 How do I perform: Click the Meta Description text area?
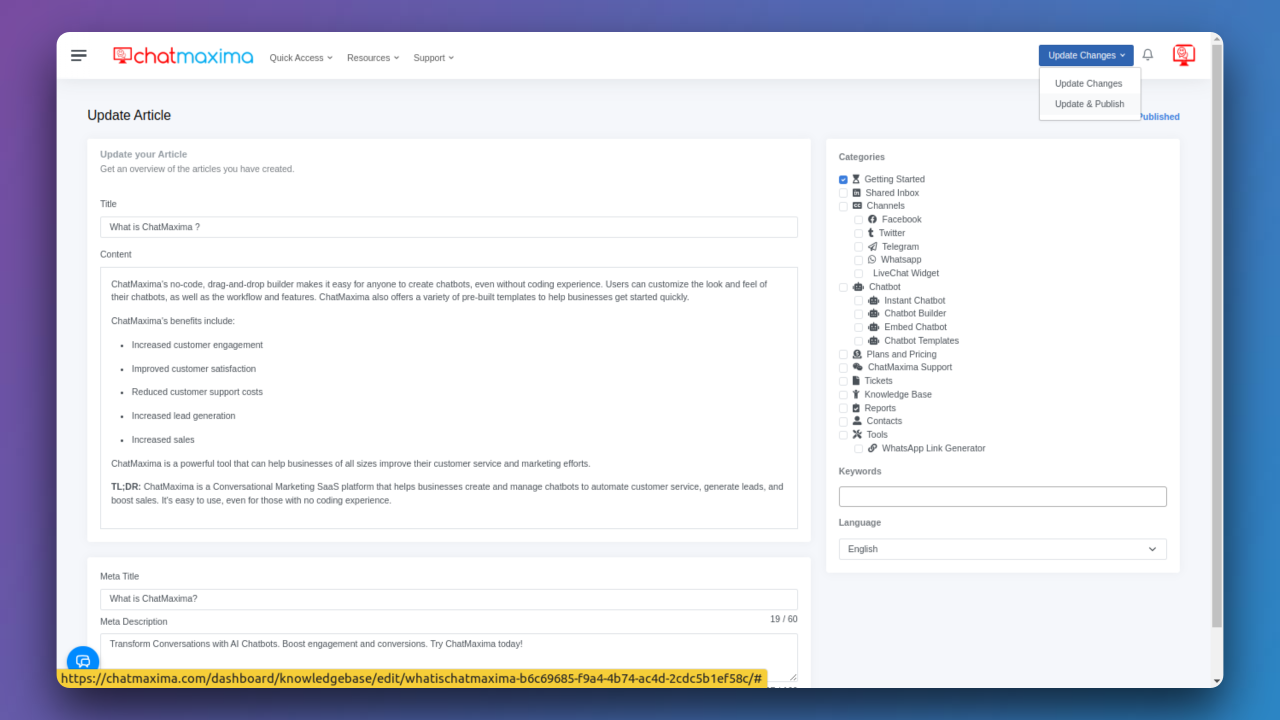[x=449, y=657]
